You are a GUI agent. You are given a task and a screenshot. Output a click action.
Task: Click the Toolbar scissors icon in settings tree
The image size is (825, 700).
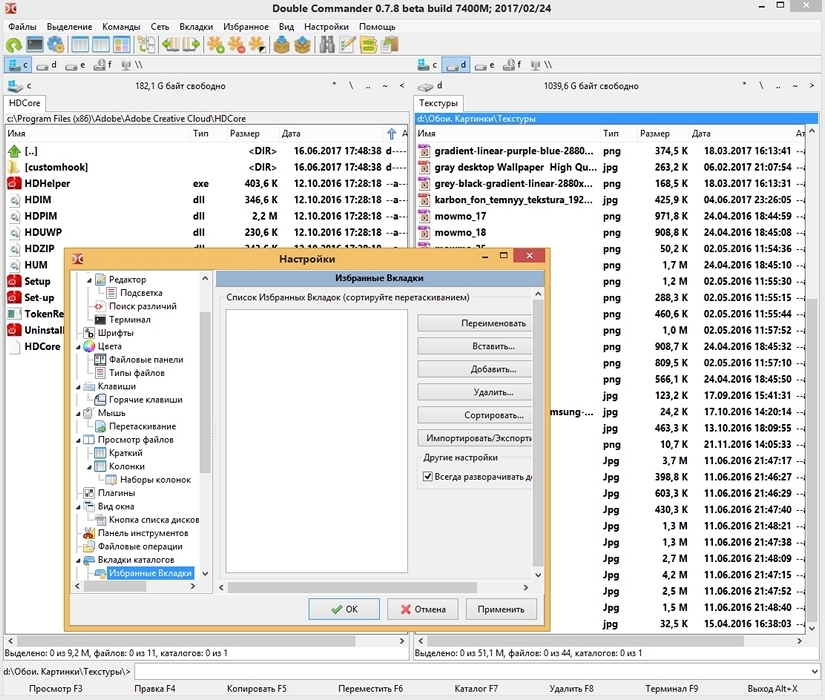tap(88, 533)
